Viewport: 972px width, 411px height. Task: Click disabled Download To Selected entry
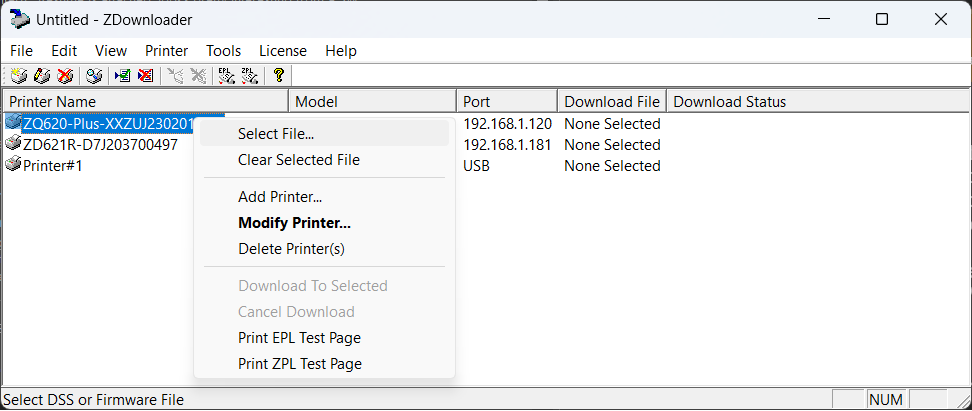[324, 286]
